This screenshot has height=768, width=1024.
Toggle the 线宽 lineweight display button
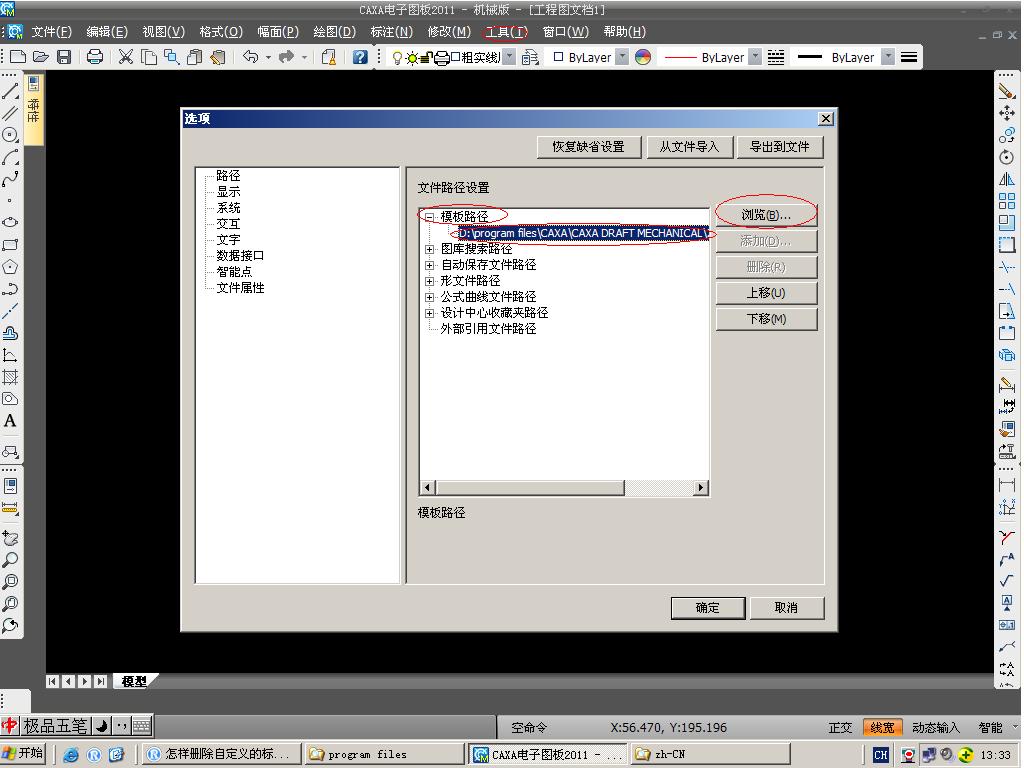[882, 727]
